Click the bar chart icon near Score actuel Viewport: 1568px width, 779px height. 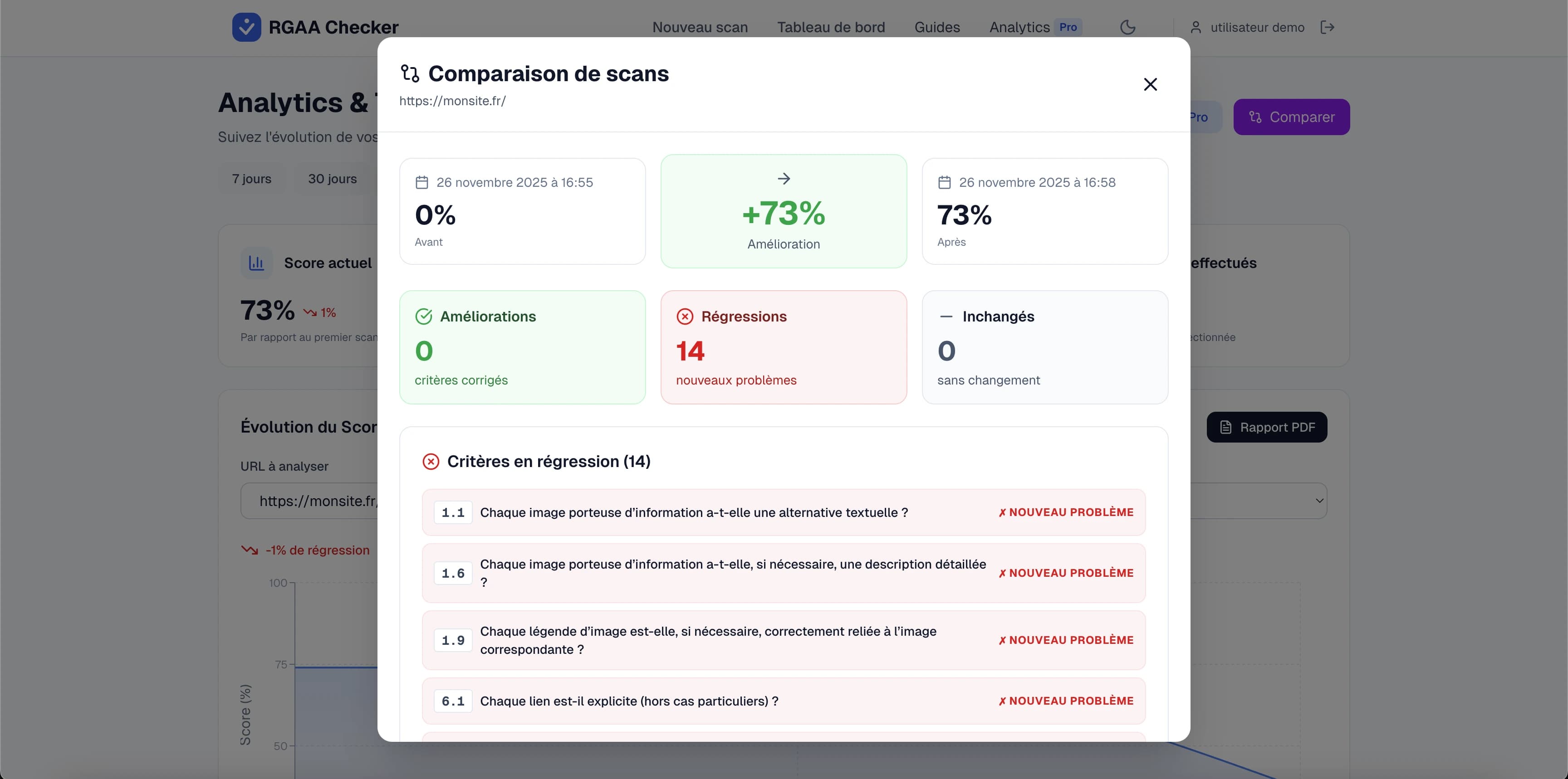point(256,263)
